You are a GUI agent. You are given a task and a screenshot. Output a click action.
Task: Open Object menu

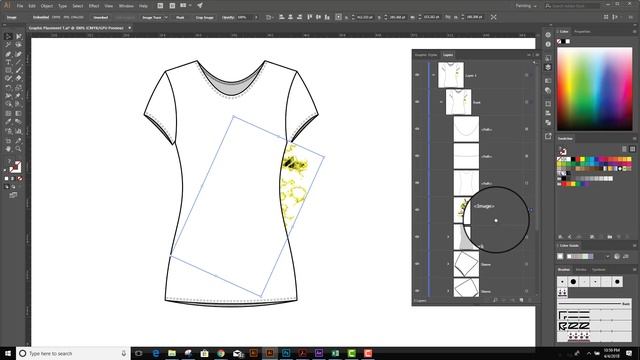[47, 6]
